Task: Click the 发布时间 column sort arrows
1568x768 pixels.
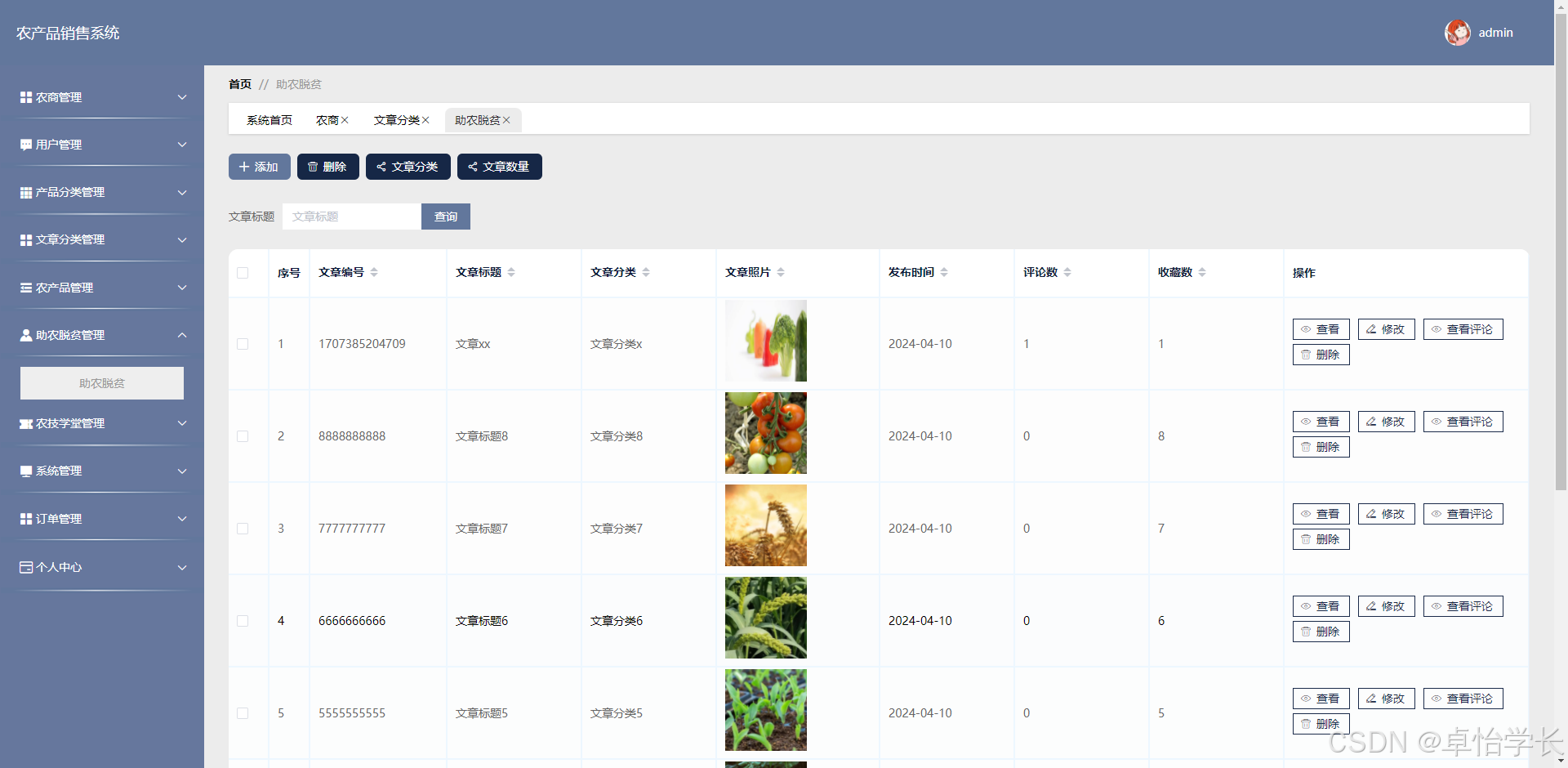Action: pyautogui.click(x=944, y=272)
